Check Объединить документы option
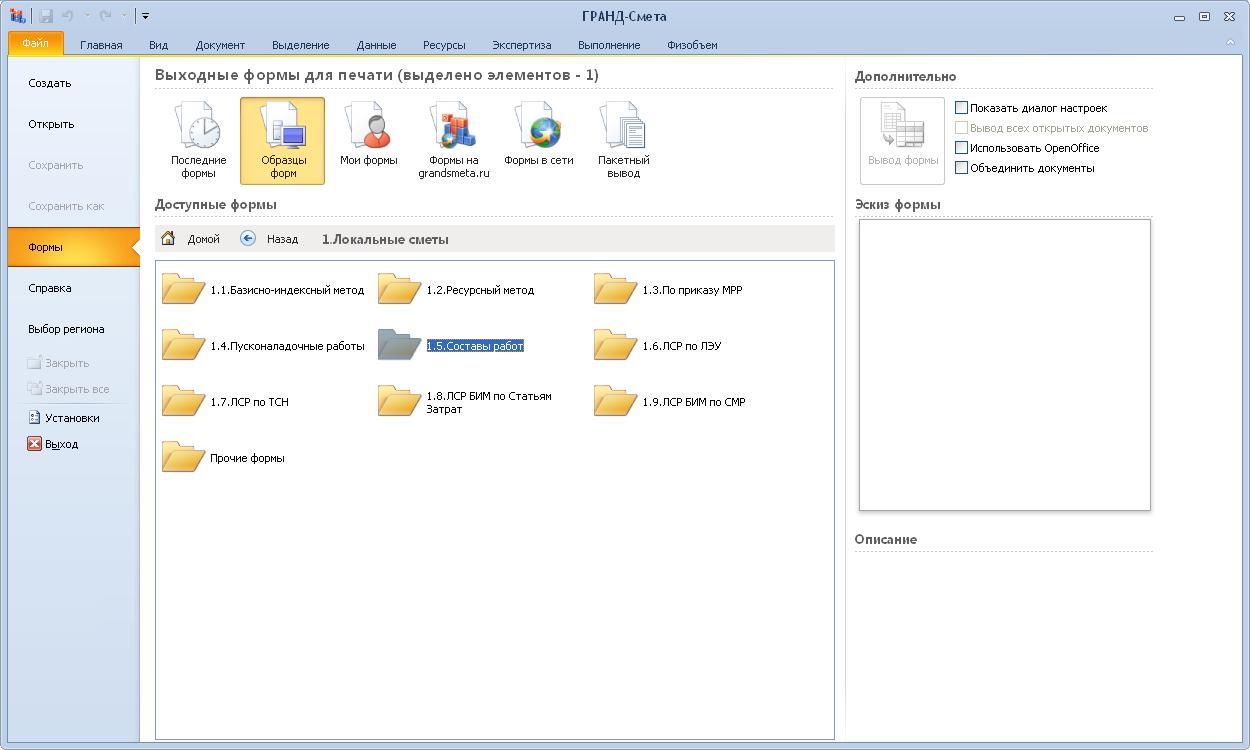Image resolution: width=1250 pixels, height=750 pixels. pos(962,168)
